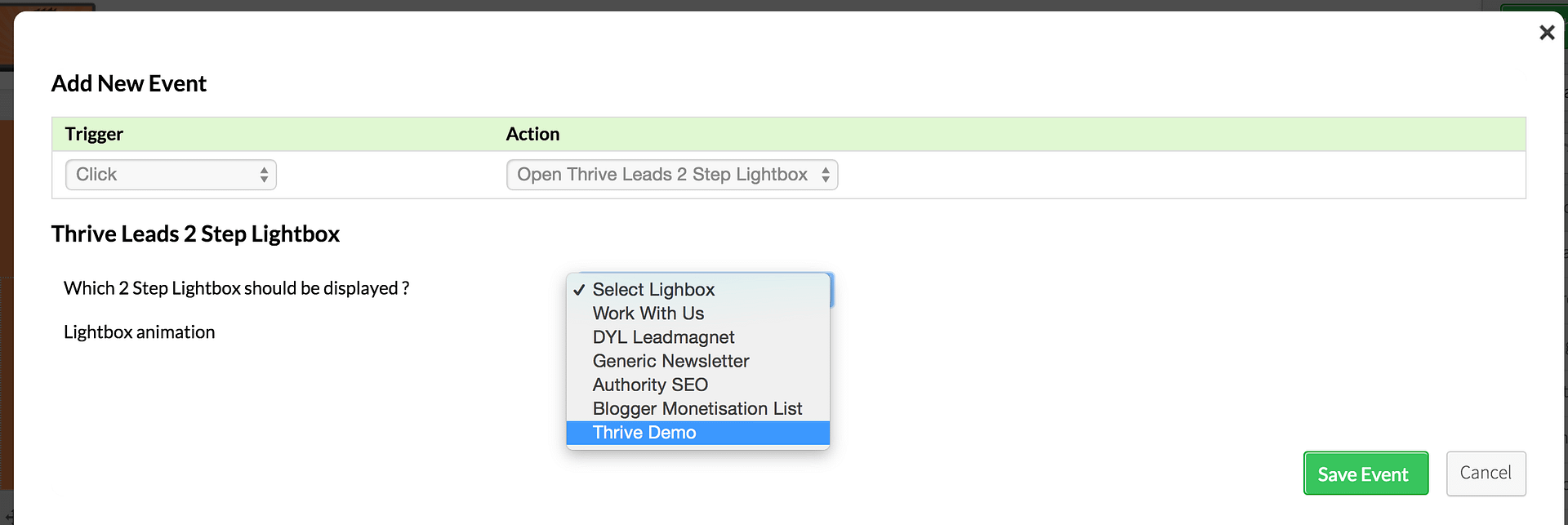
Task: Click the Which 2 Step Lightbox question
Action: 237,288
